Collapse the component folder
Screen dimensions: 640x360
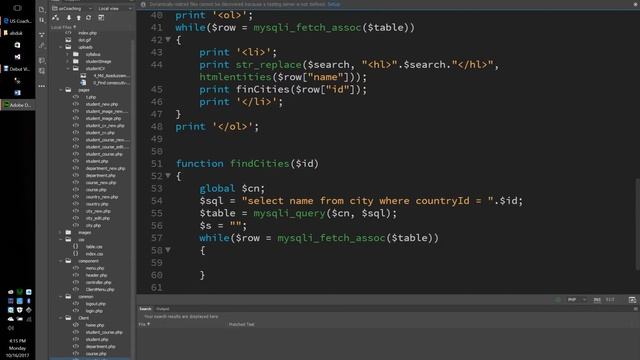[61, 261]
